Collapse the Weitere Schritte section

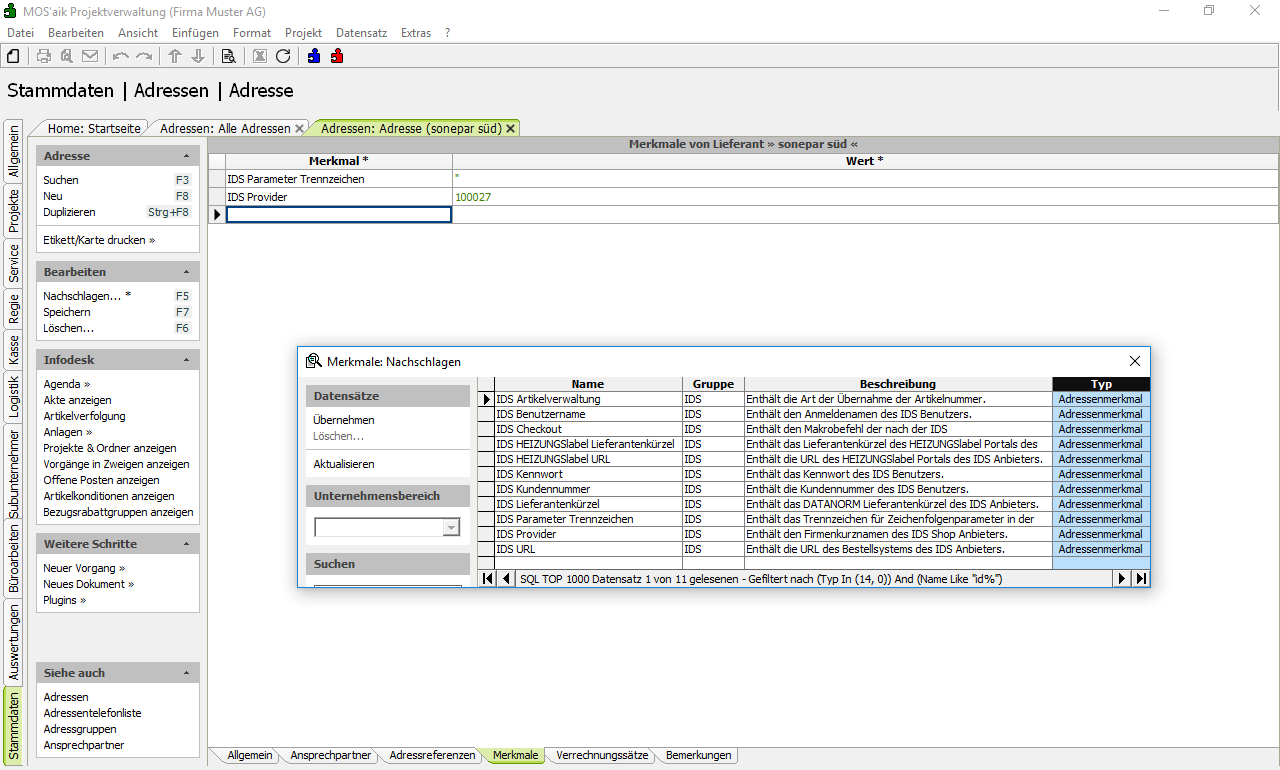(x=186, y=544)
